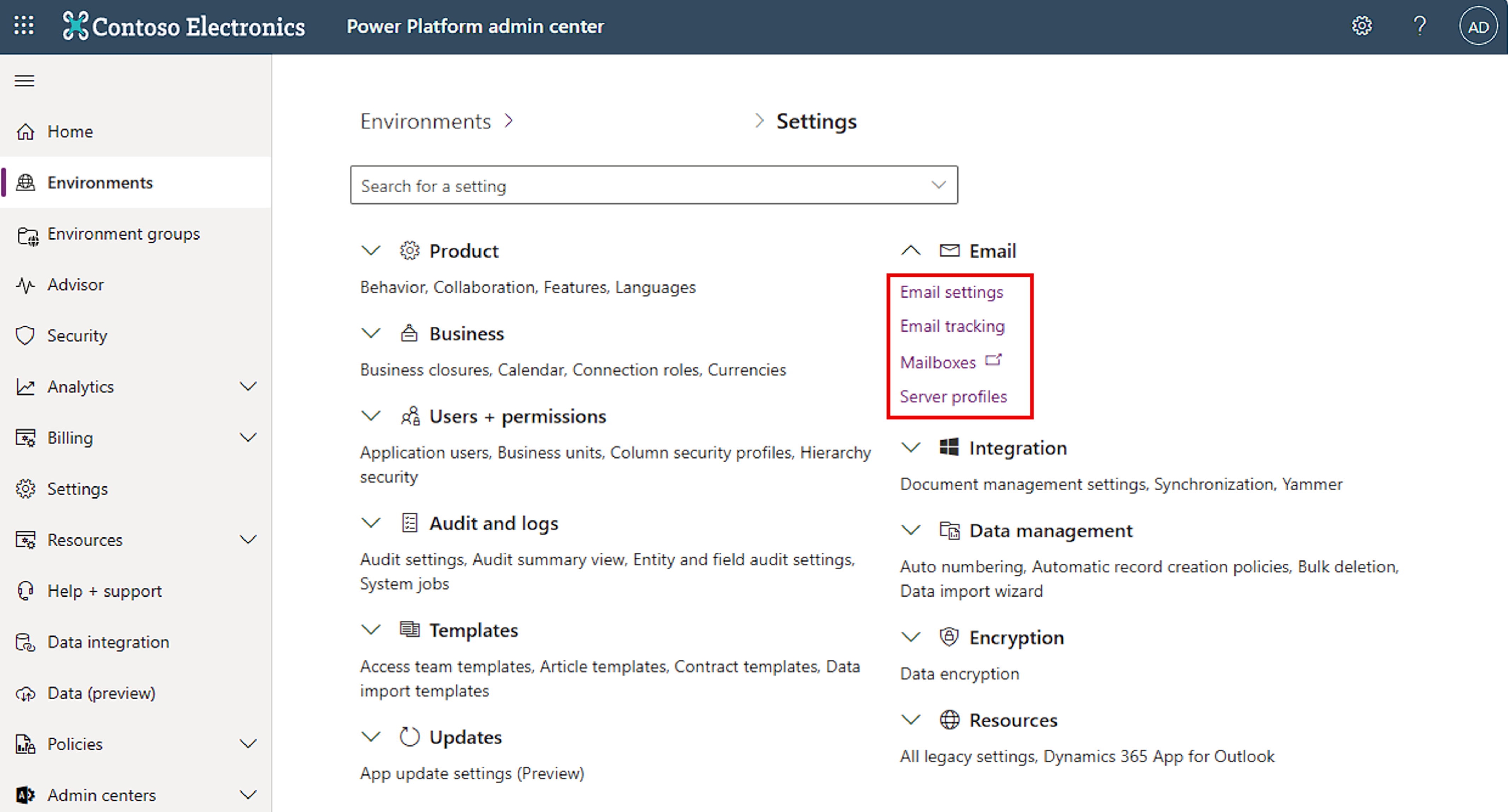Expand the Analytics menu chevron
The width and height of the screenshot is (1508, 812).
(x=248, y=386)
